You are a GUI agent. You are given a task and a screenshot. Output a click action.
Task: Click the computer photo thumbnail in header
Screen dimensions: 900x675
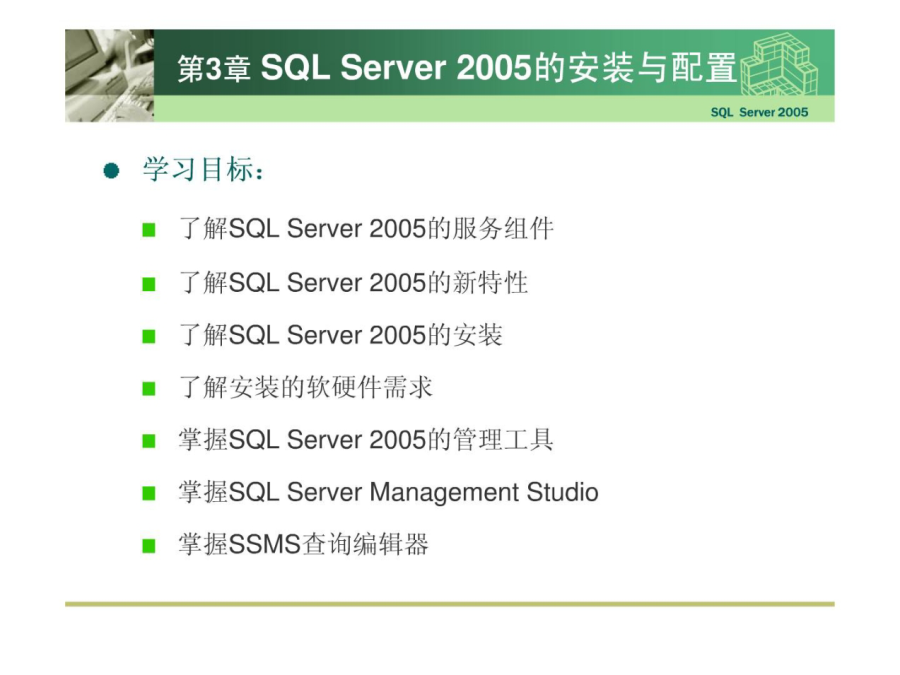click(x=110, y=75)
